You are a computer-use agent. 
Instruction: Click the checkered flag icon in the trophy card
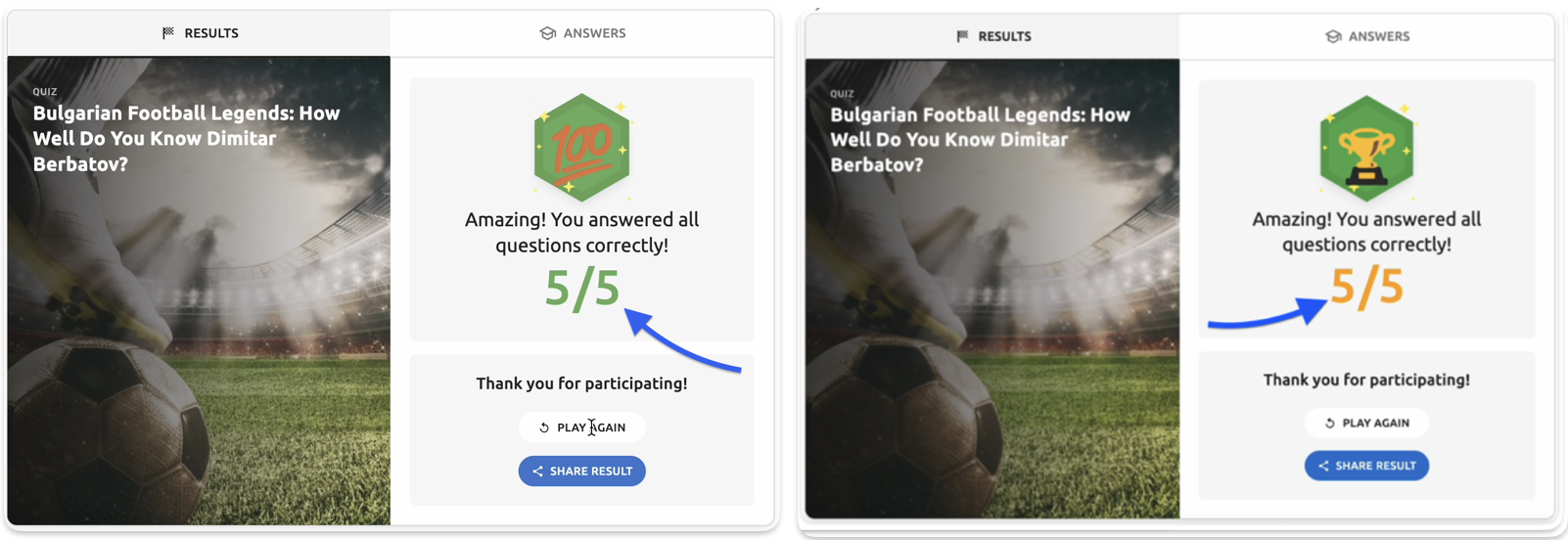tap(962, 36)
